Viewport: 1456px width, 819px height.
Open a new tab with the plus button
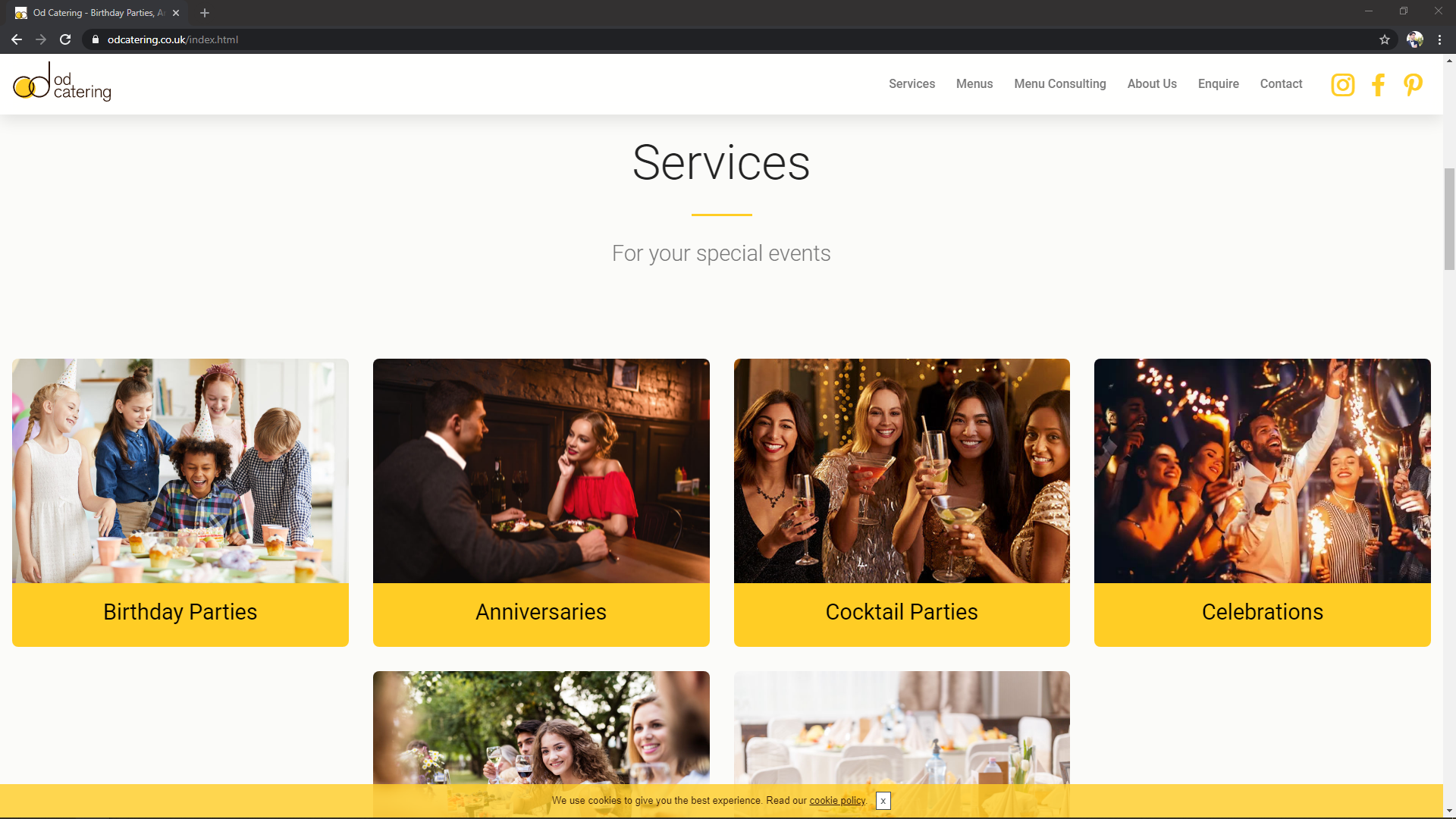tap(205, 13)
